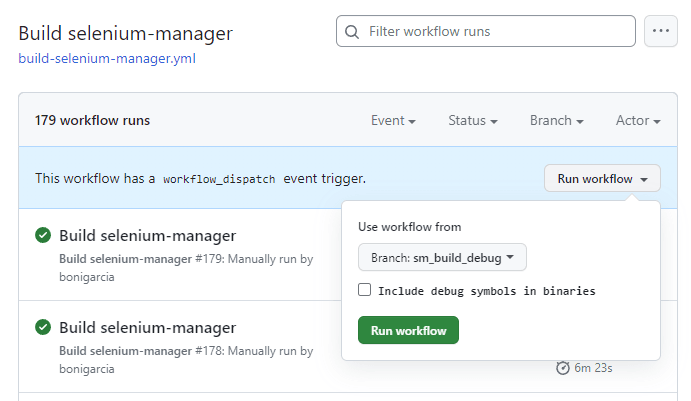Click the stopwatch icon beside 6m 23s
The image size is (691, 401).
pos(563,368)
